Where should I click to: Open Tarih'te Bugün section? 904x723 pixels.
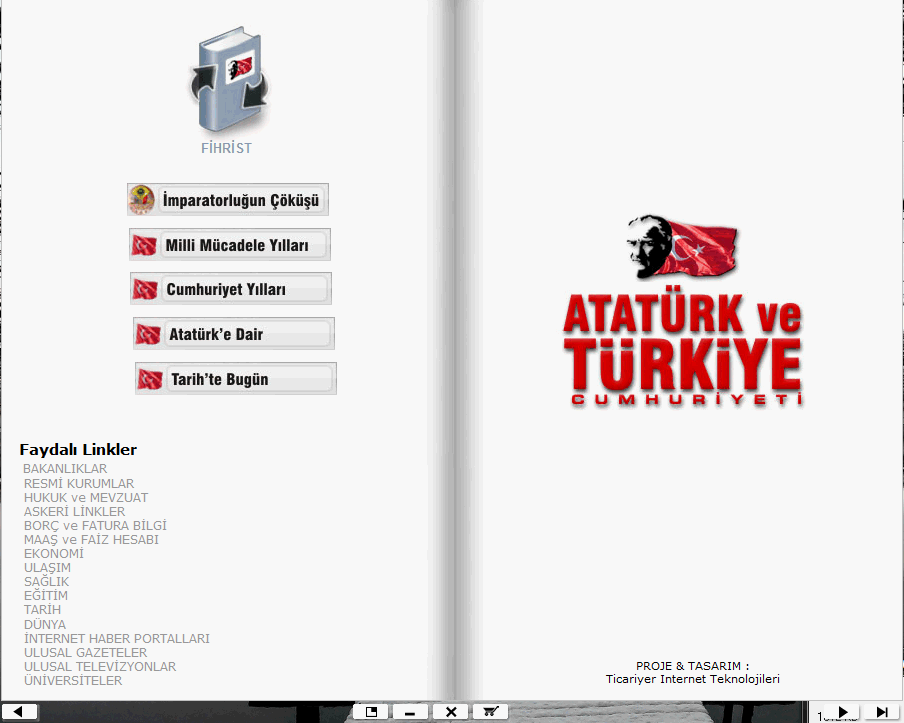(x=236, y=378)
